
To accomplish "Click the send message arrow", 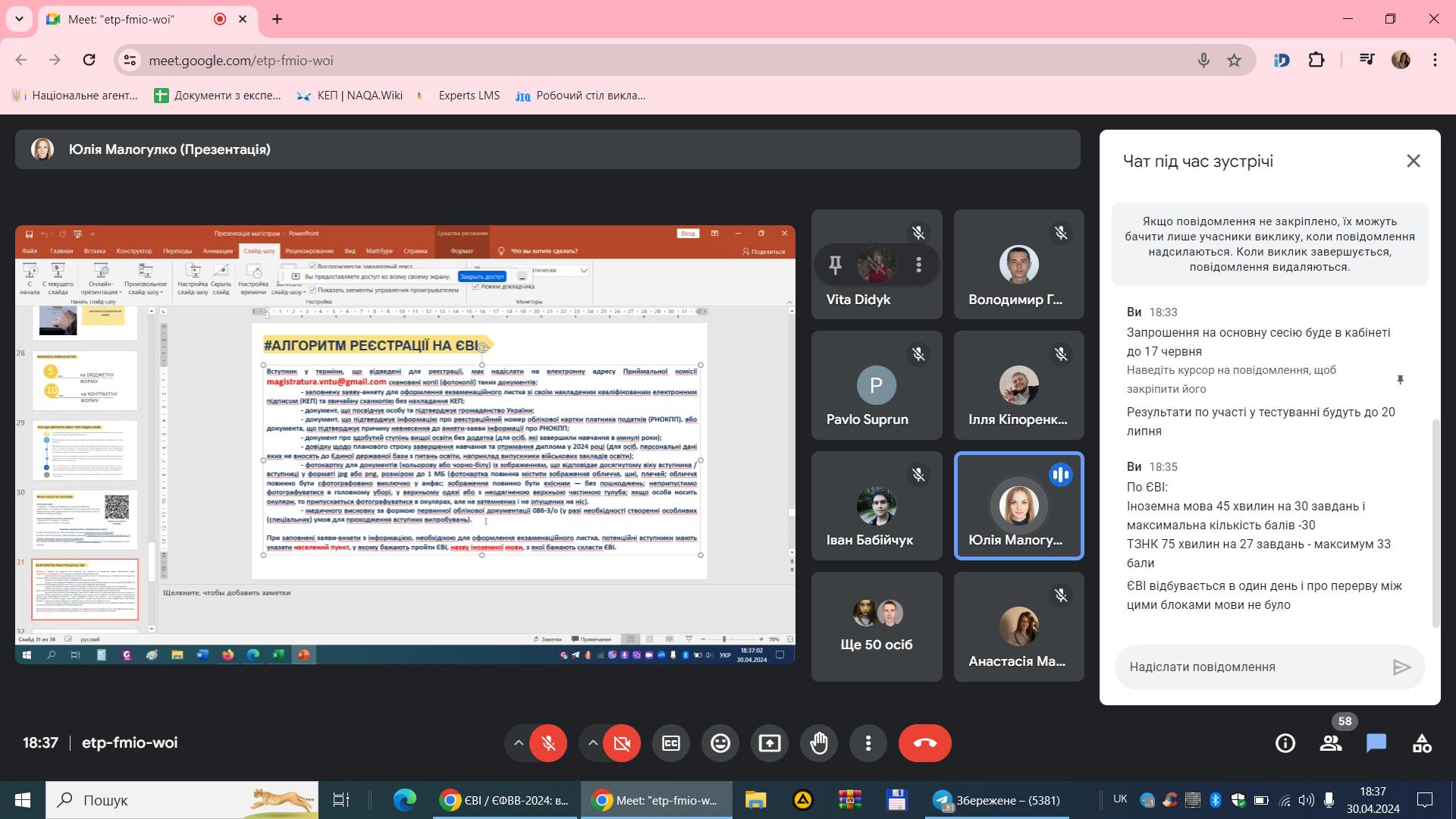I will point(1401,667).
